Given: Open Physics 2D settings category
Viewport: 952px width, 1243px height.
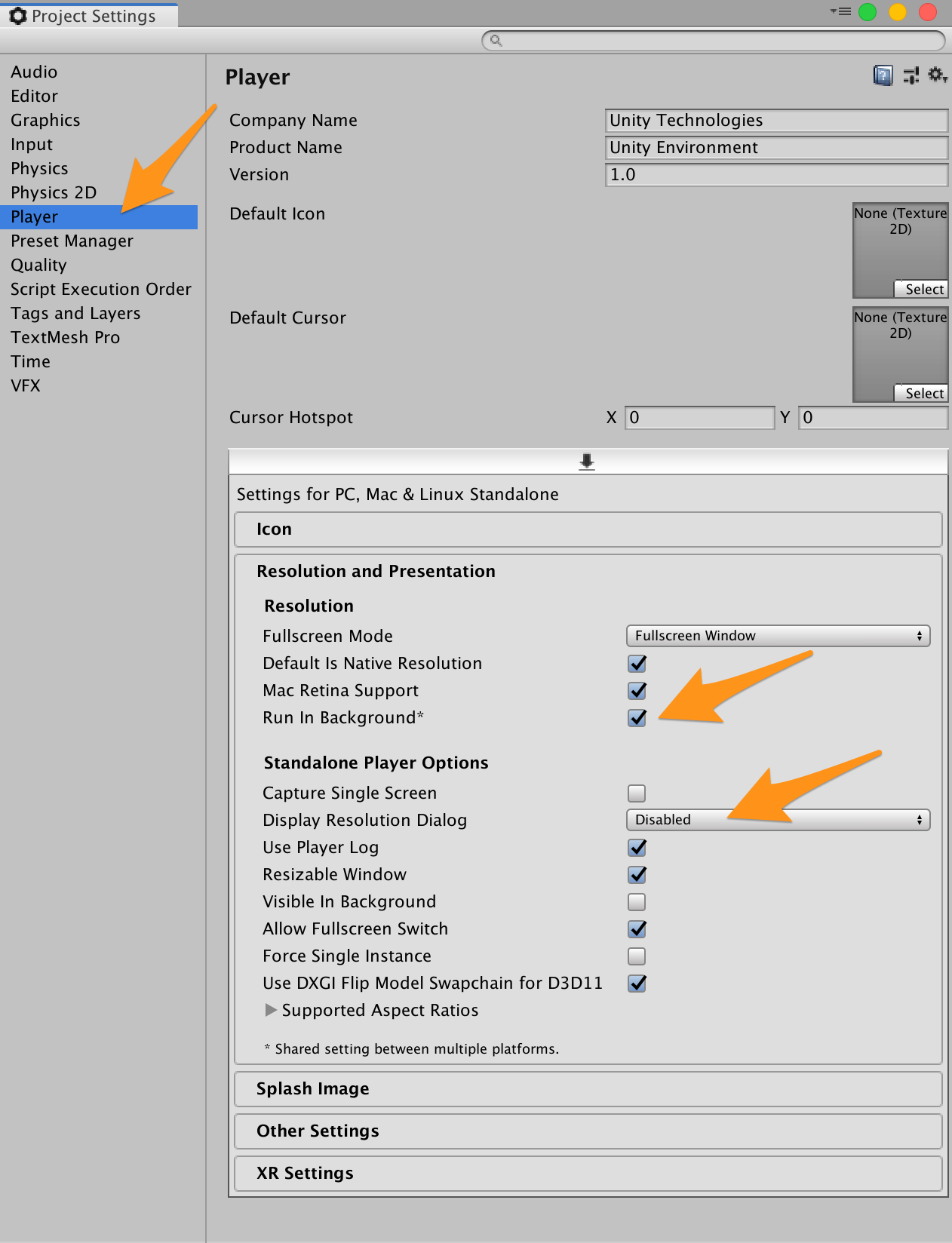Looking at the screenshot, I should point(99,193).
